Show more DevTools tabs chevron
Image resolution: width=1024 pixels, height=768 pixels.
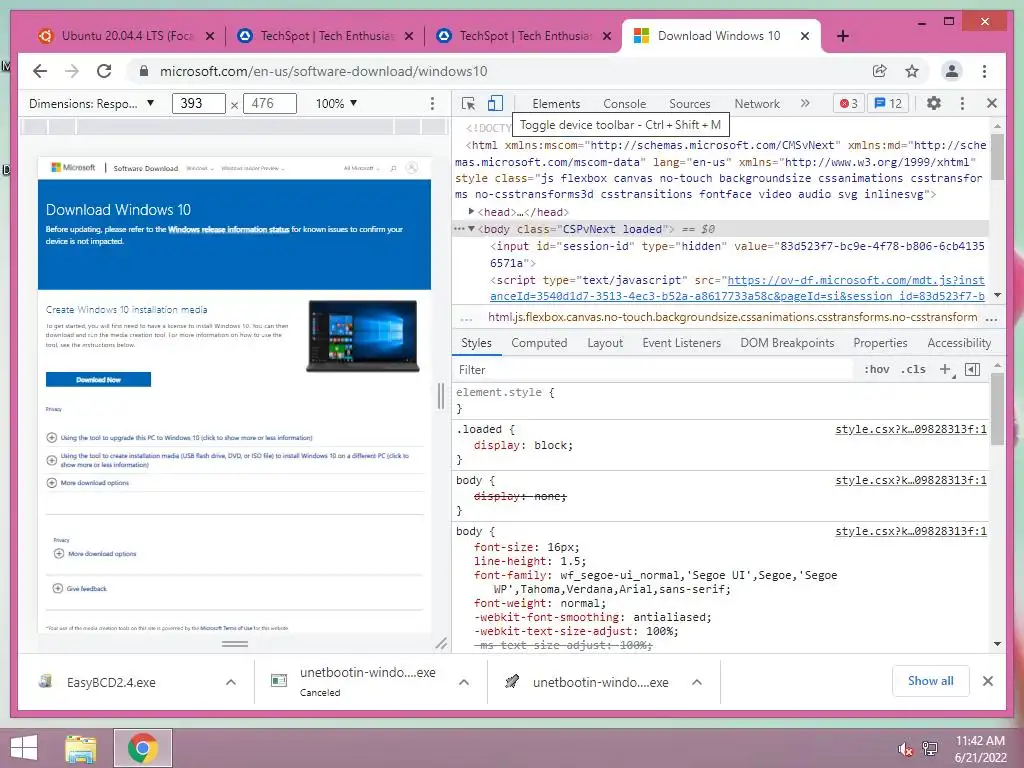(x=805, y=103)
